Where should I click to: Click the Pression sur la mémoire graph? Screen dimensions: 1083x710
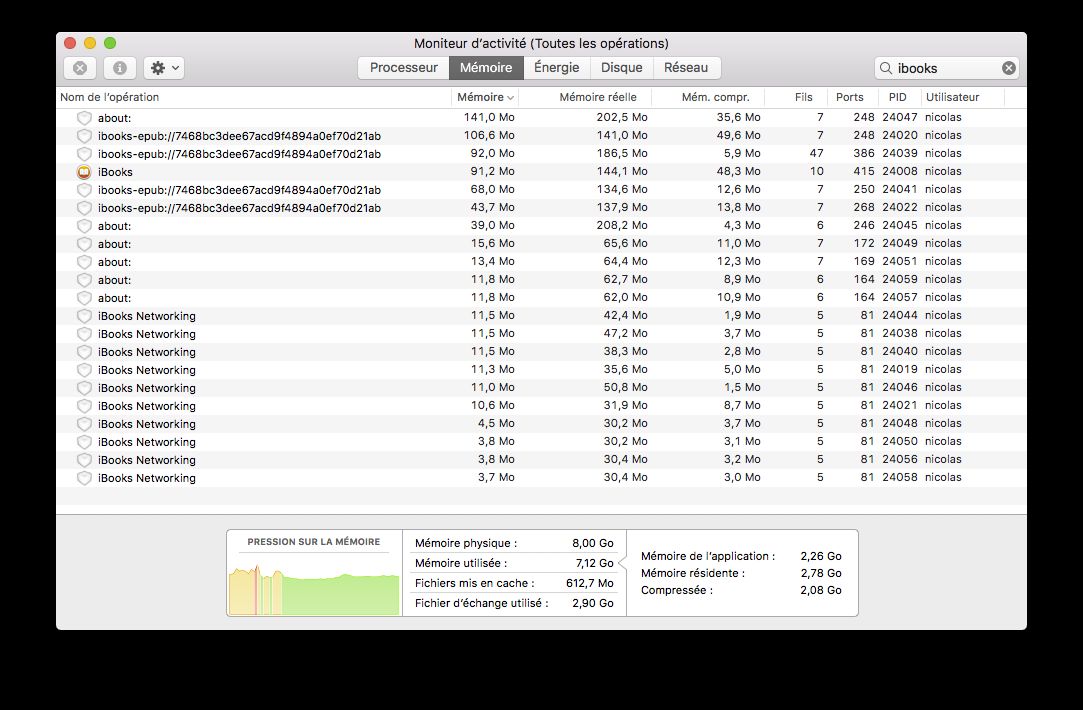314,589
